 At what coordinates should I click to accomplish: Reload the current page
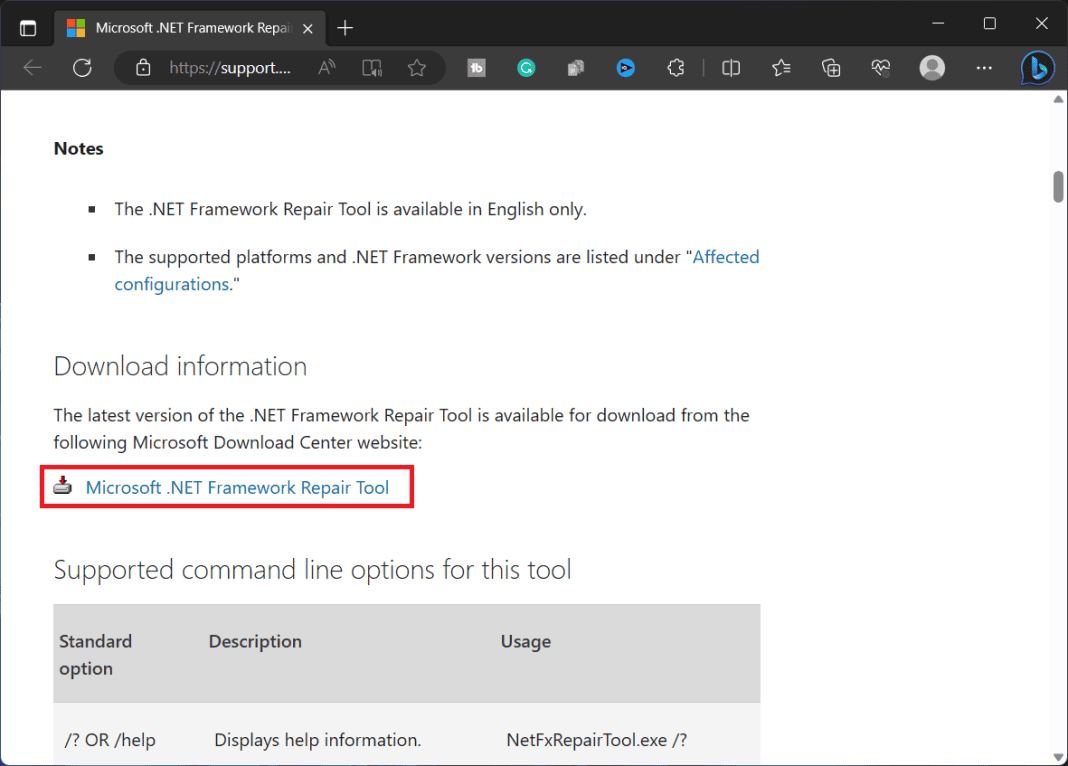click(x=83, y=68)
